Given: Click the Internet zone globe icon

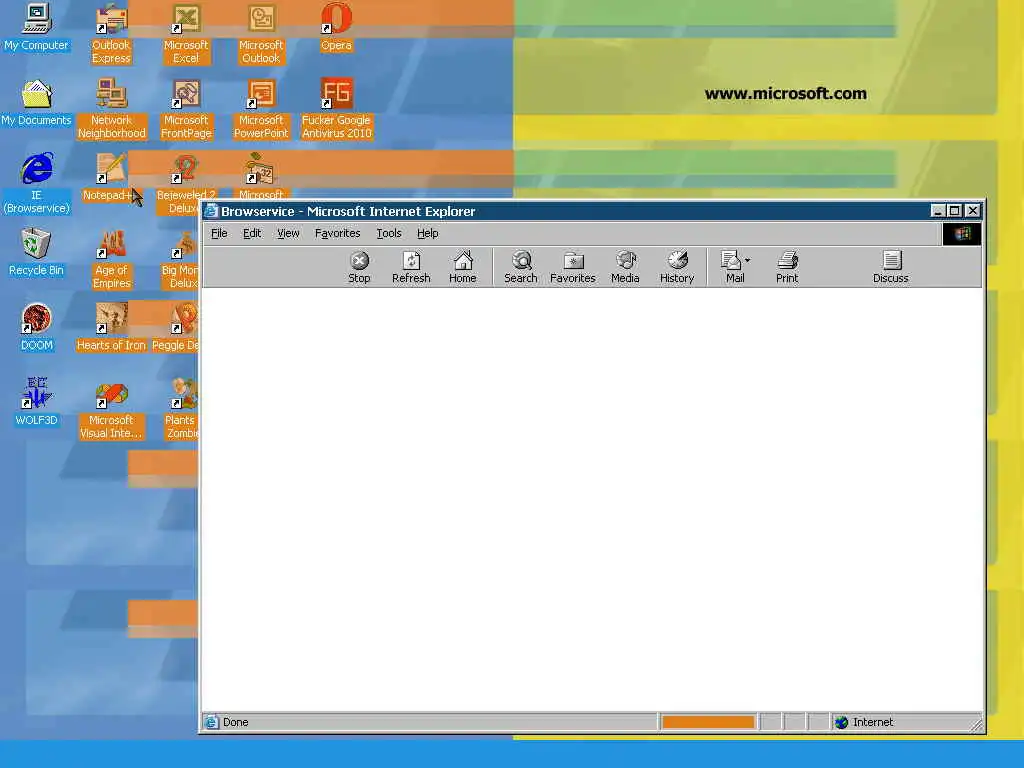Looking at the screenshot, I should (x=842, y=722).
